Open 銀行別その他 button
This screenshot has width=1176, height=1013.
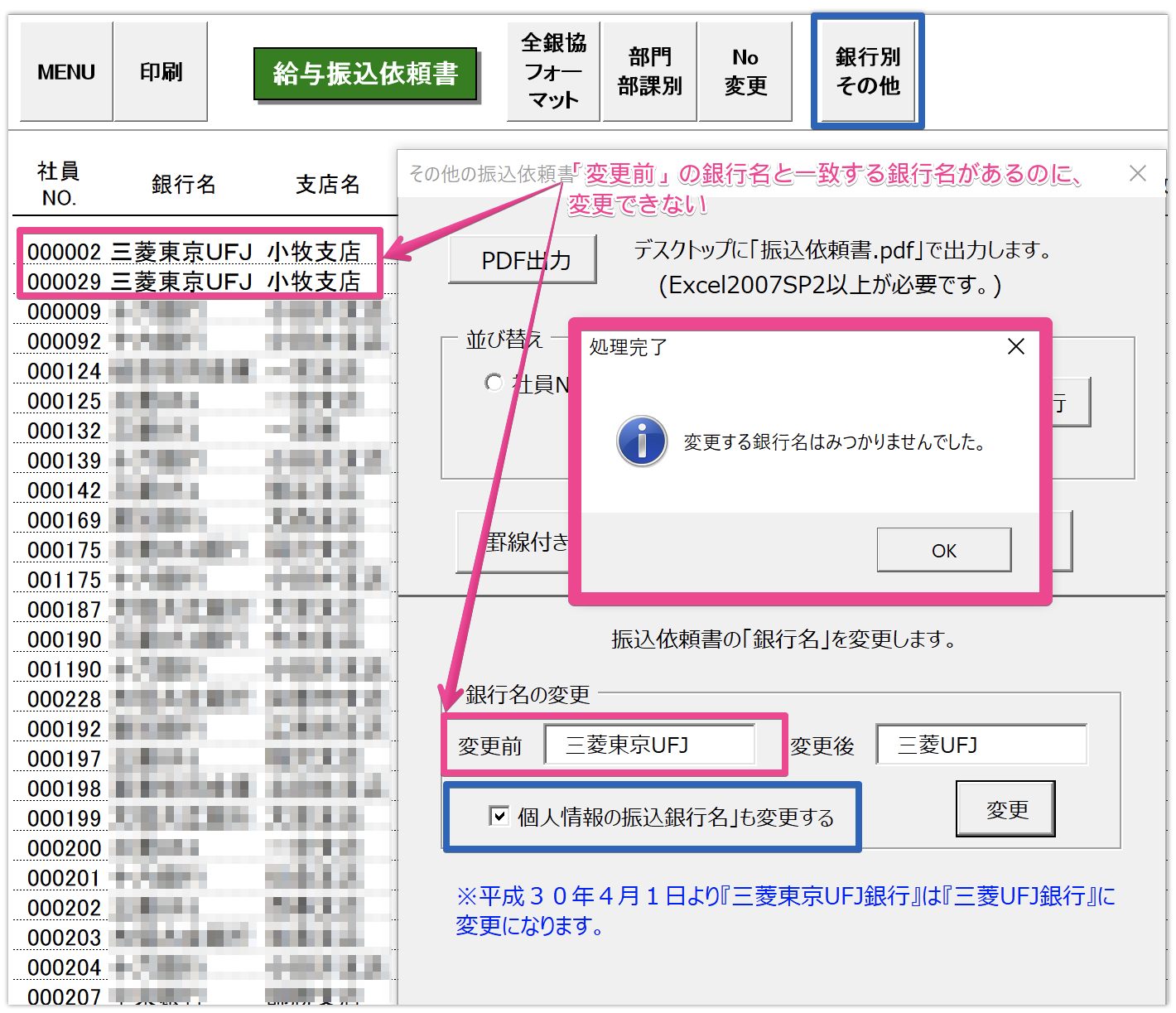pos(868,72)
